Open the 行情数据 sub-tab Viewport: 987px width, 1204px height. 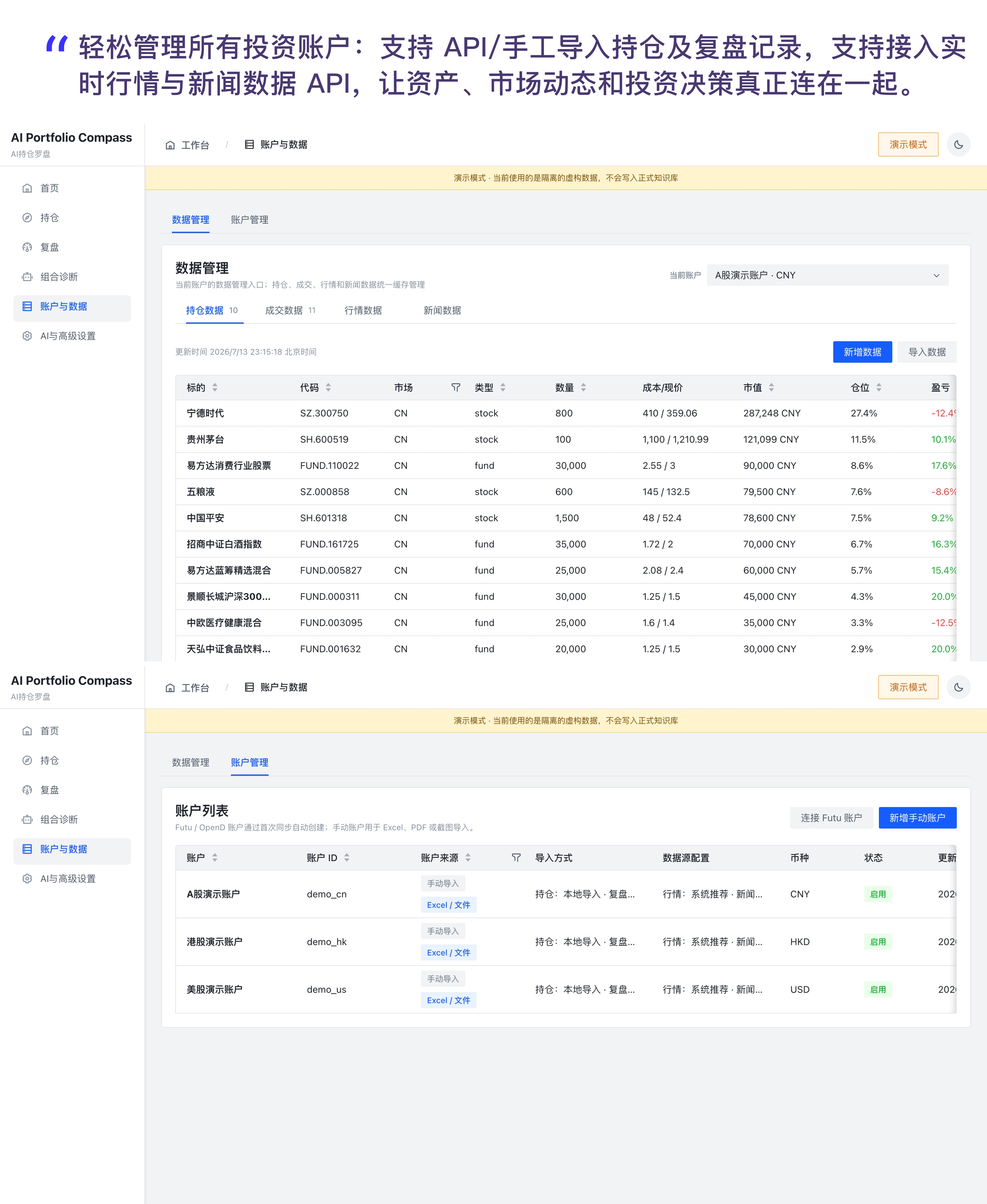(x=363, y=310)
